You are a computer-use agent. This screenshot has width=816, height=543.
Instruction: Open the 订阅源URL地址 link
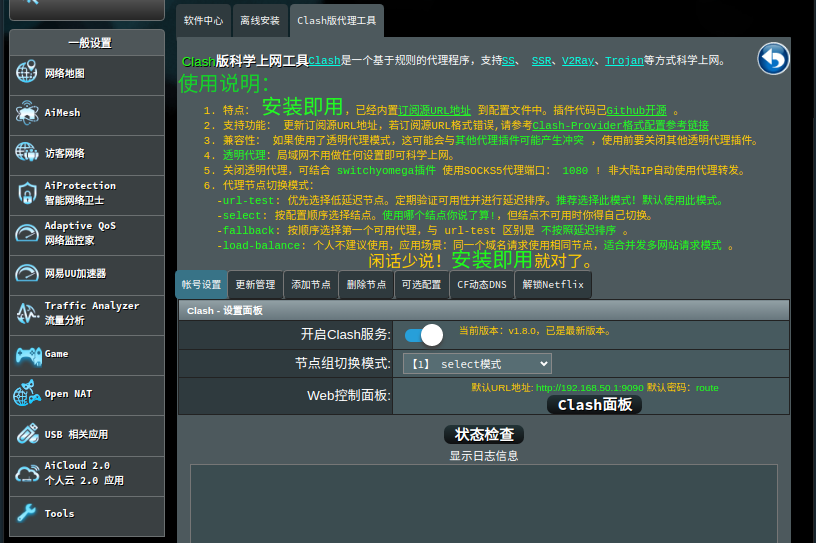pos(434,110)
